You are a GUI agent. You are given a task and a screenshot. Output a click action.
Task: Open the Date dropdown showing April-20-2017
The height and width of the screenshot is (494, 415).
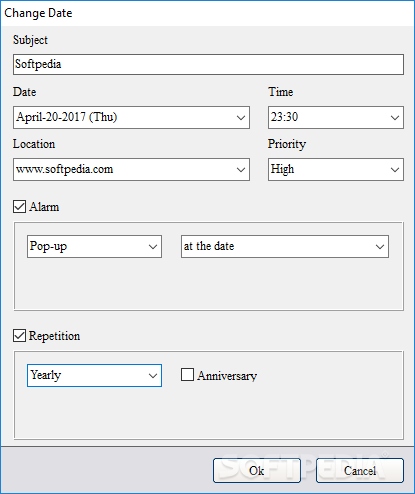(x=131, y=117)
